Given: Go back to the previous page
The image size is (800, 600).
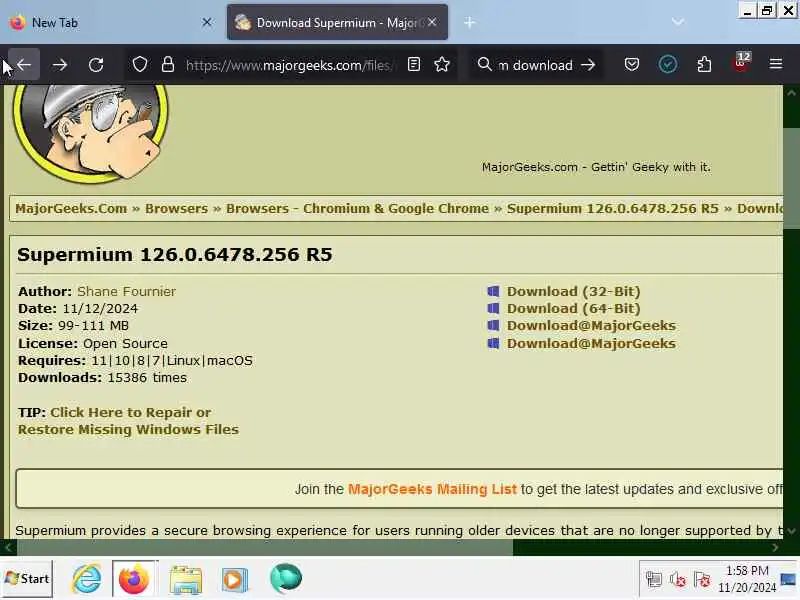Looking at the screenshot, I should point(23,65).
